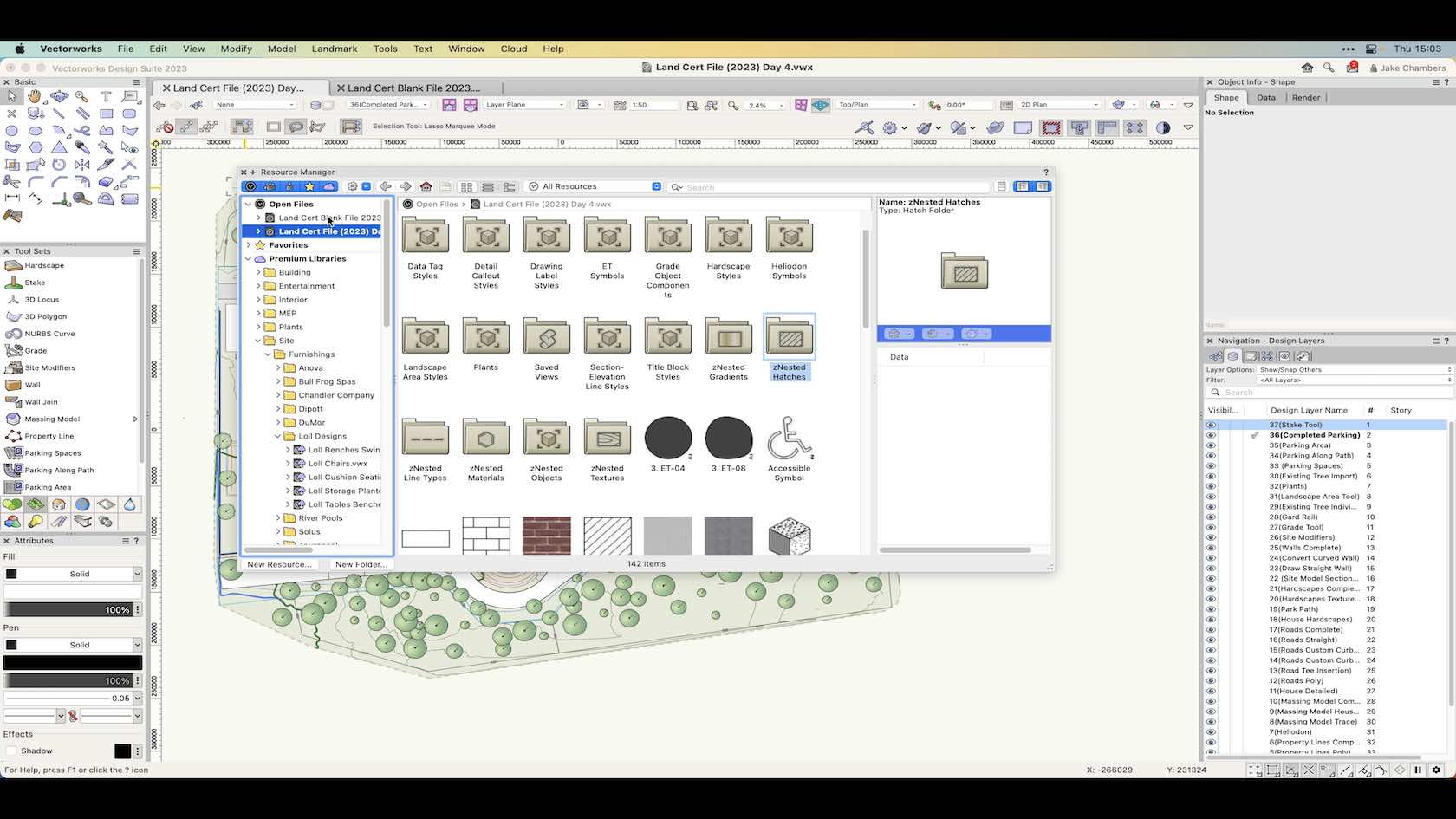Select the Text tool in Basic palette

106,96
